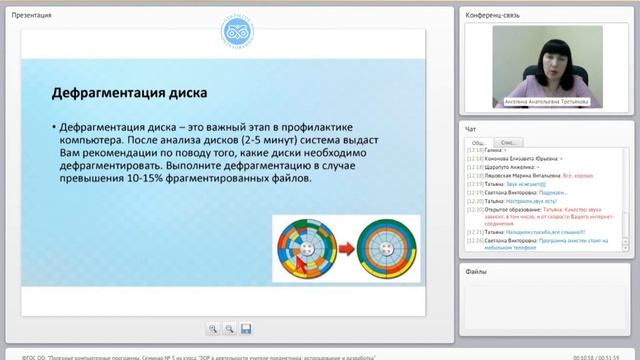Select the slide title 'Дефрагментация диска'

pyautogui.click(x=129, y=93)
